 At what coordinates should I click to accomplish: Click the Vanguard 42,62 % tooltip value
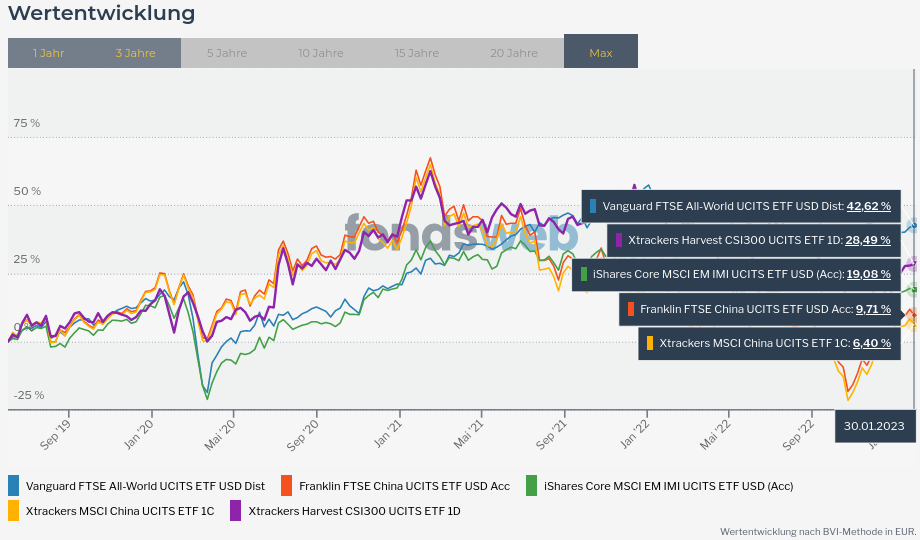(x=868, y=206)
